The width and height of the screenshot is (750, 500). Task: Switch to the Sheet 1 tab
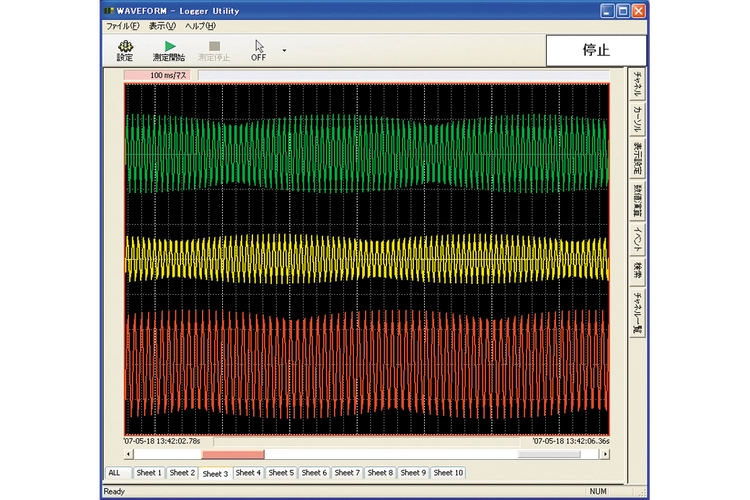(149, 473)
